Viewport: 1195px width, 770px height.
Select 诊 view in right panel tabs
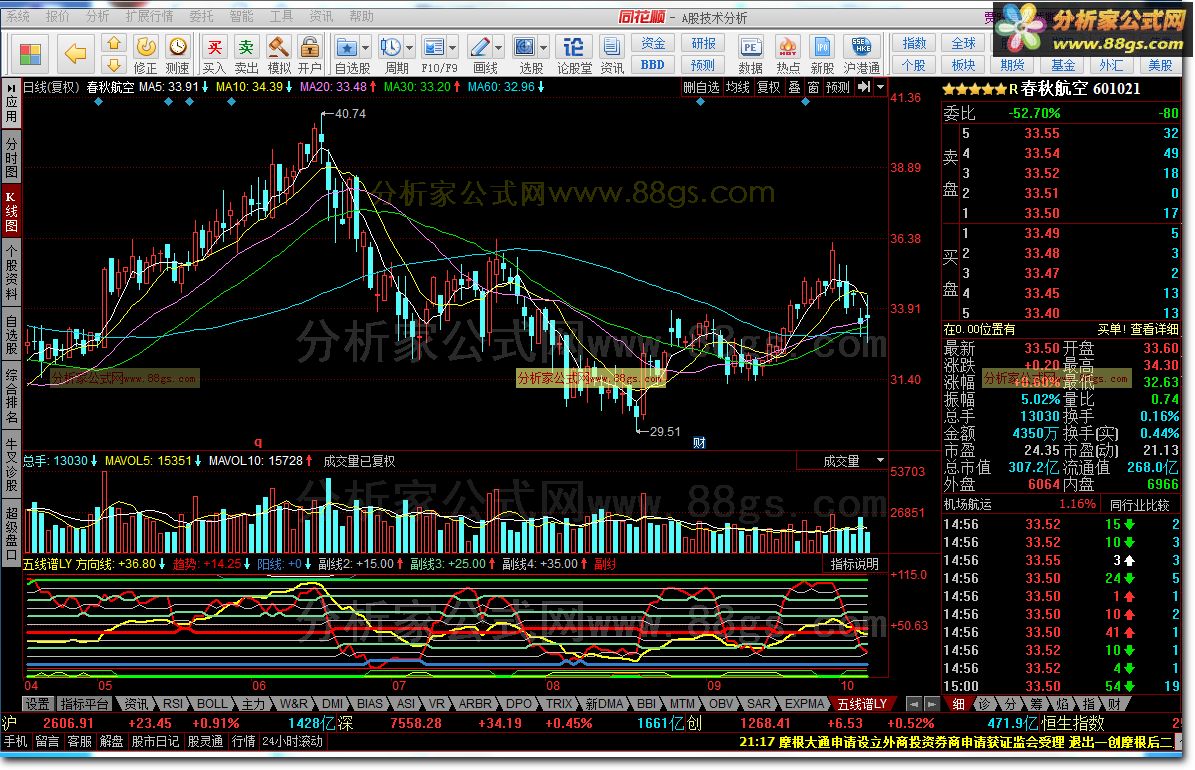click(x=984, y=704)
